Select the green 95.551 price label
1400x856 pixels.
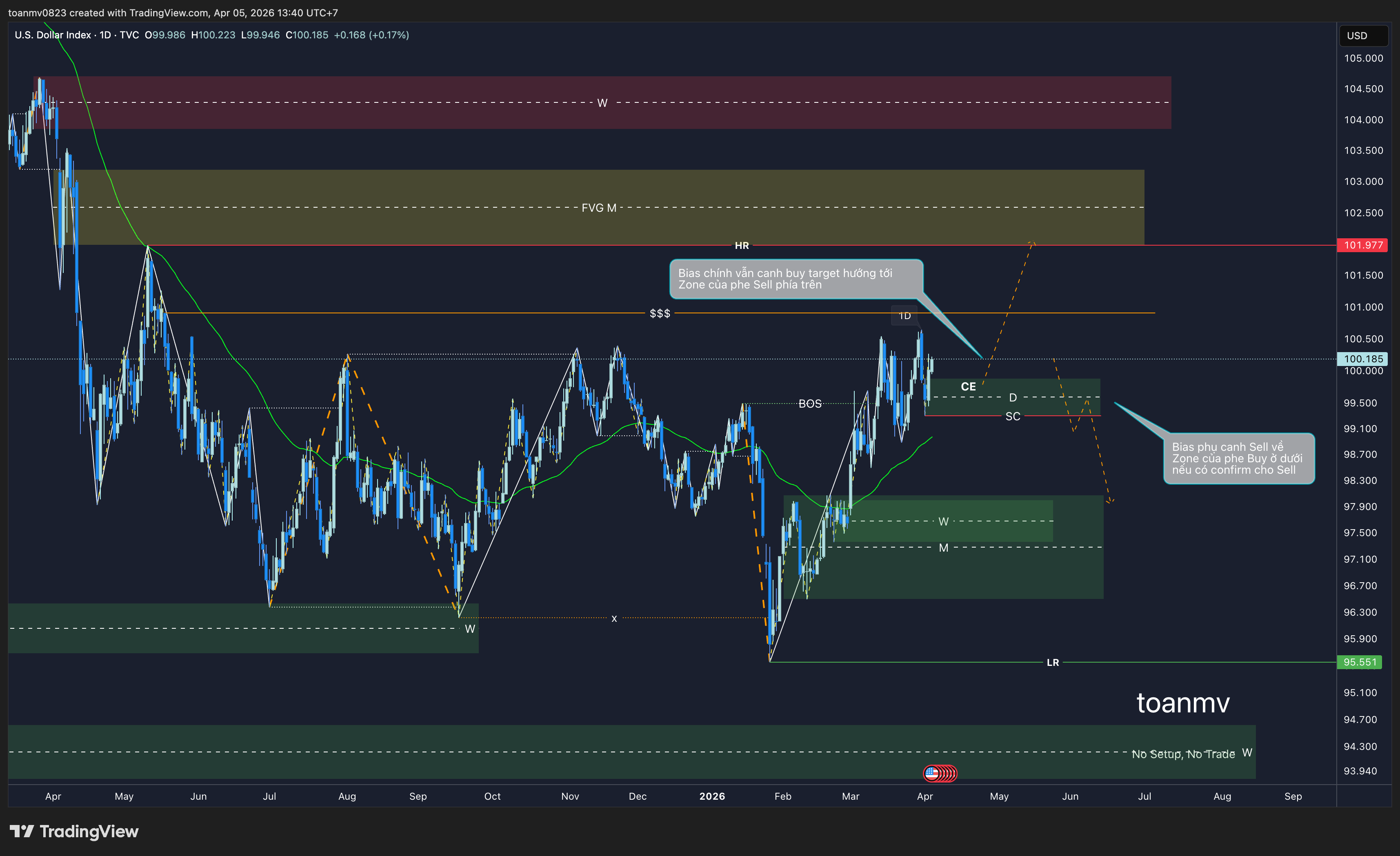pos(1359,662)
